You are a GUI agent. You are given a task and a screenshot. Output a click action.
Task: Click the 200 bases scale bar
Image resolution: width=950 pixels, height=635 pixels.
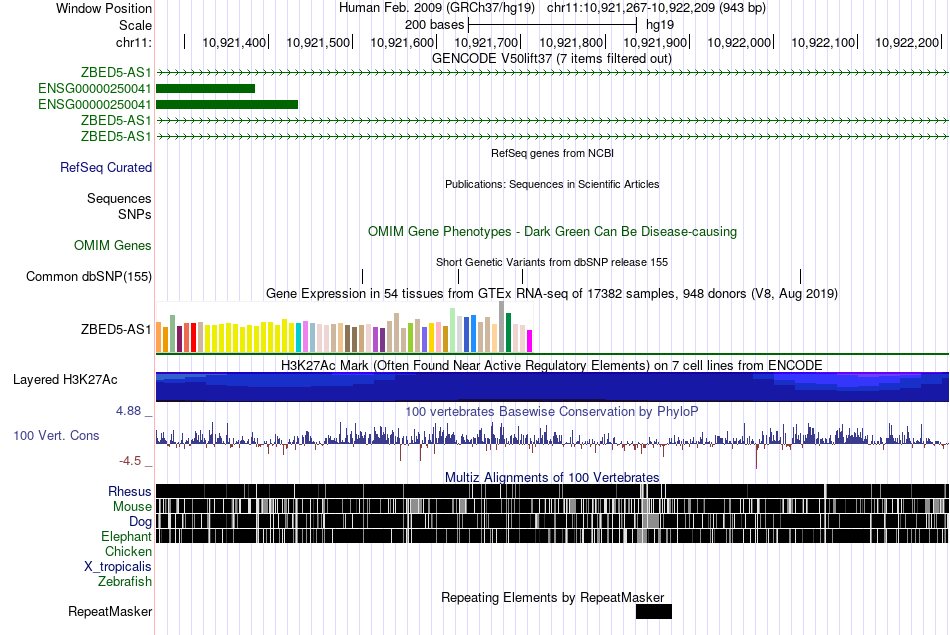coord(553,25)
